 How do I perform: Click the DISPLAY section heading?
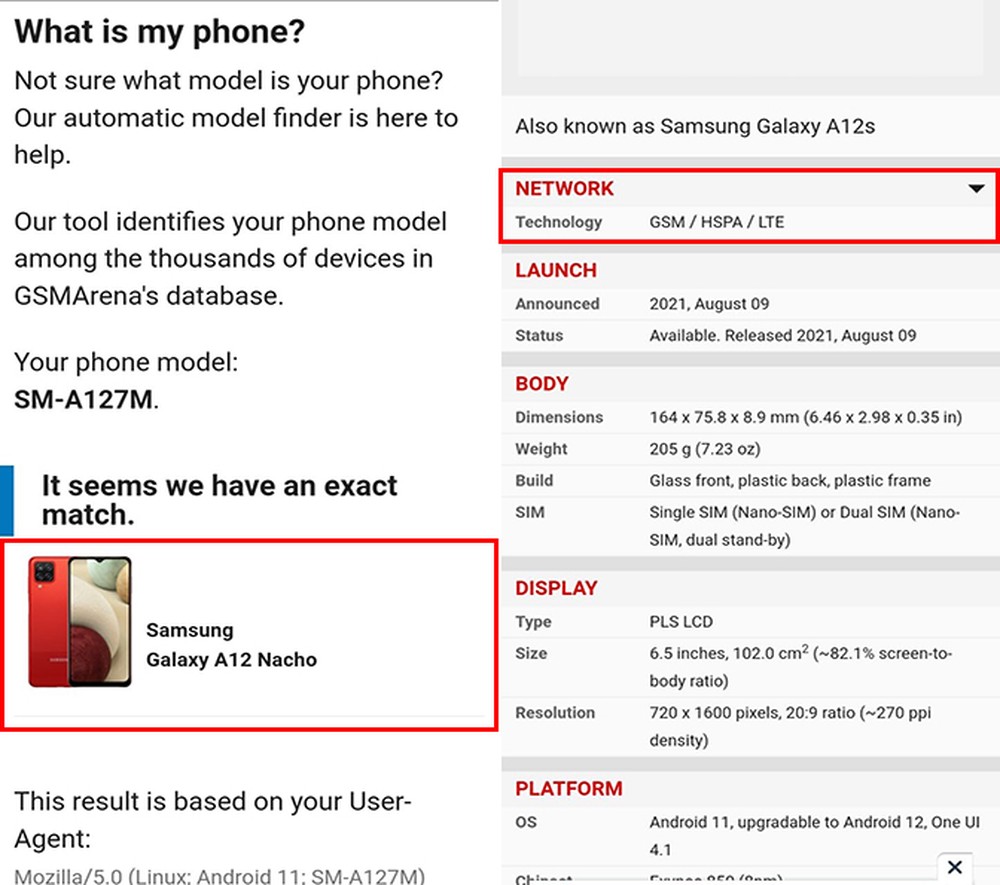coord(557,588)
